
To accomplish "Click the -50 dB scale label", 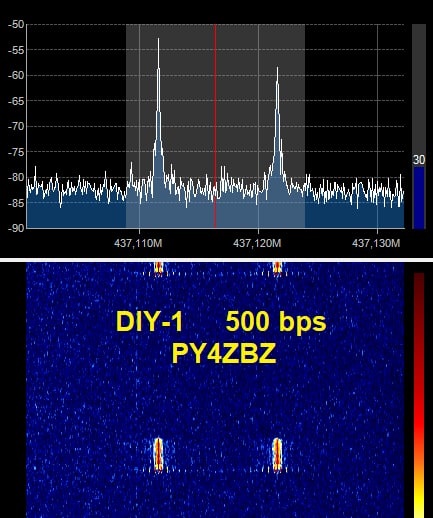I will (16, 24).
